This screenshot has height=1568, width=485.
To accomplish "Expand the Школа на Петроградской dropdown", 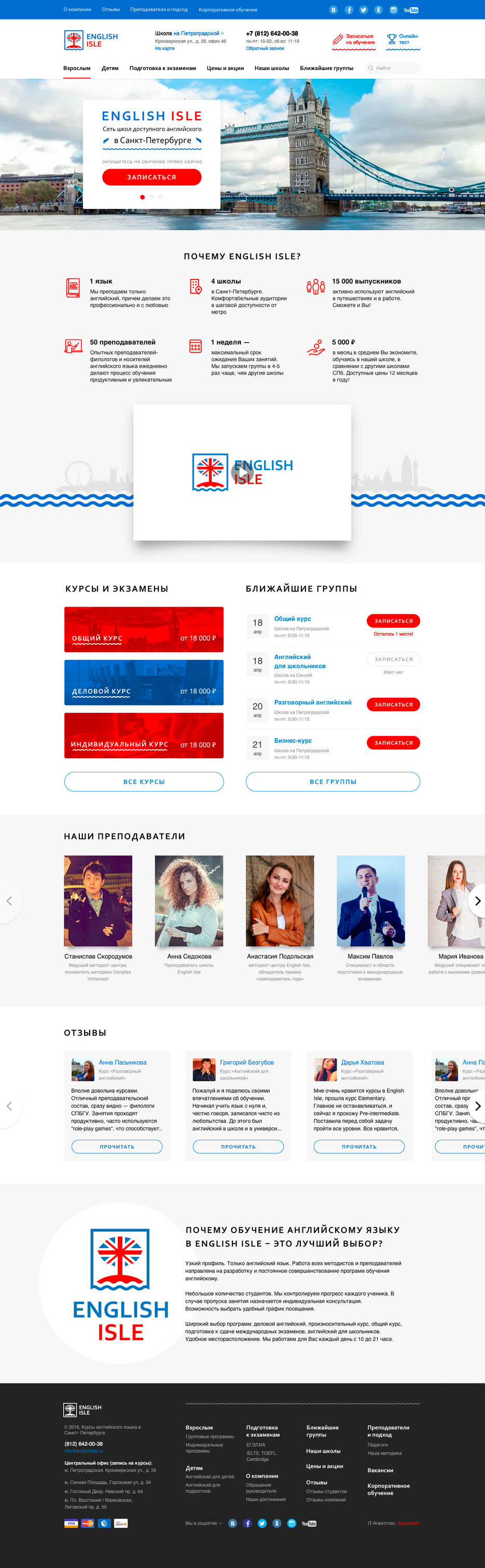I will click(189, 34).
